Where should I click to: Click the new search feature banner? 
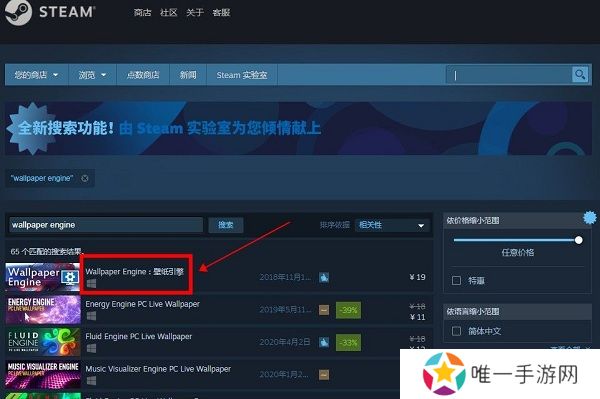click(x=298, y=128)
